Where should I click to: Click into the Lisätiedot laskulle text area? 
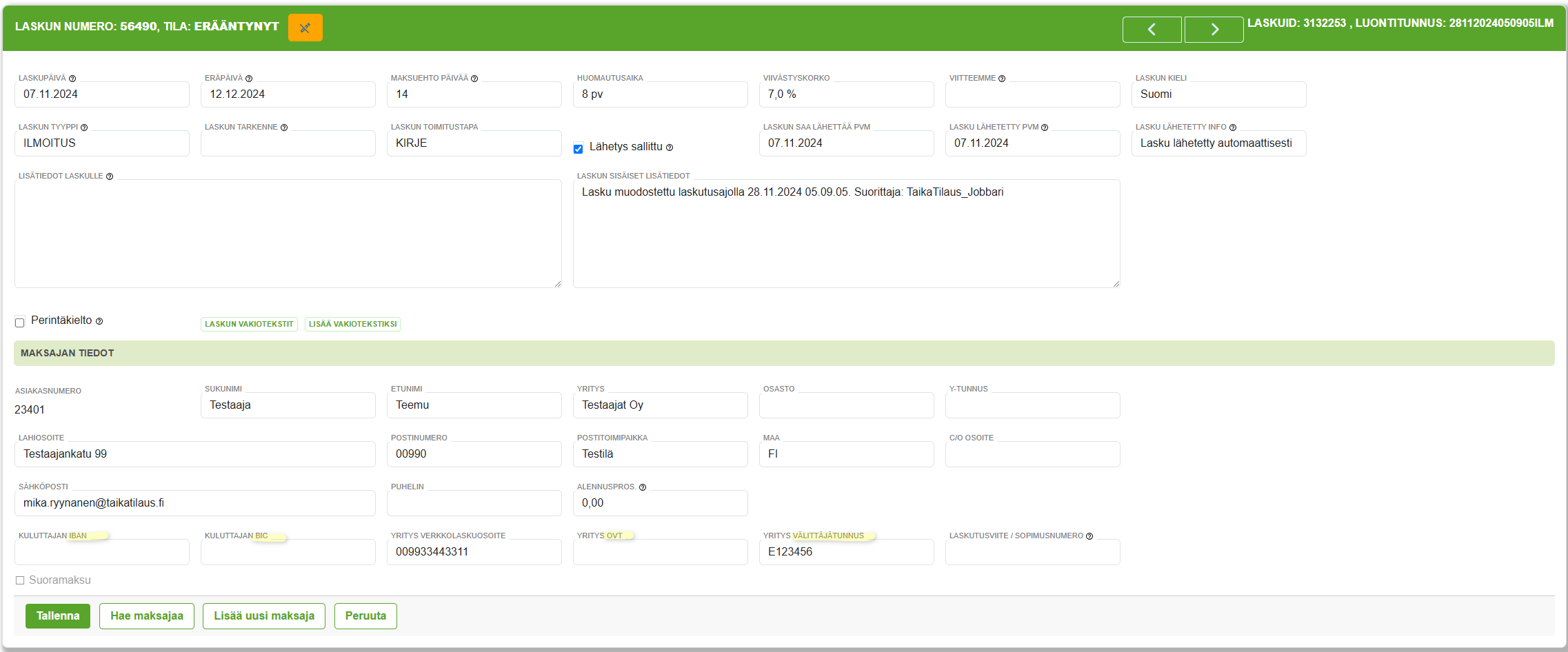point(288,234)
